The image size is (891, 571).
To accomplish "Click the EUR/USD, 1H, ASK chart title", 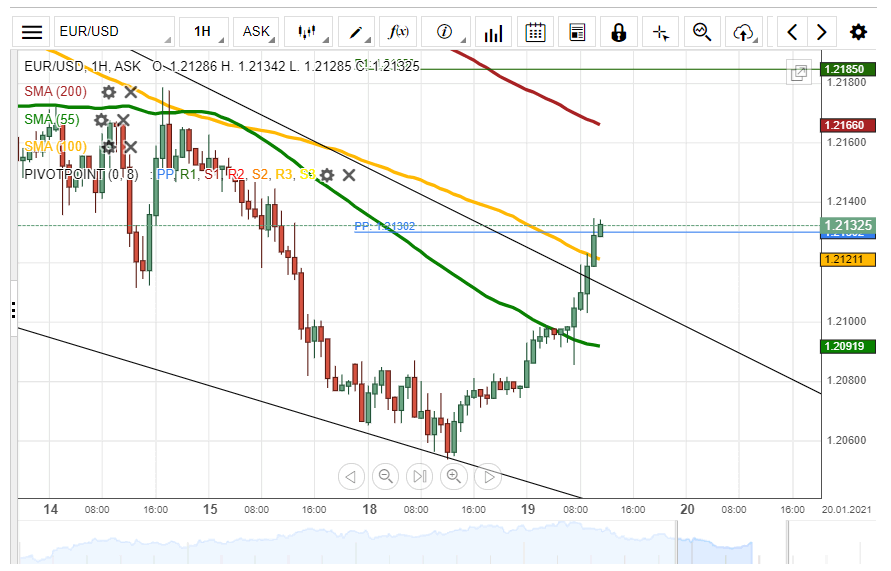I will coord(82,66).
